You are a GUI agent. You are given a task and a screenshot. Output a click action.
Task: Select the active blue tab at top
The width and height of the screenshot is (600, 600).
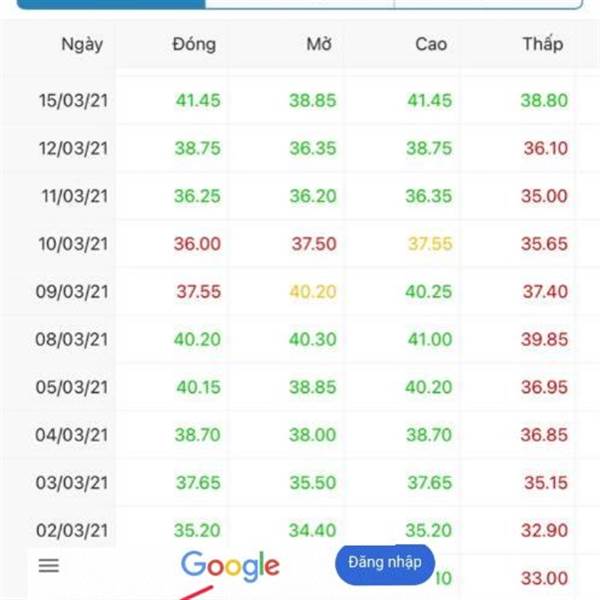111,4
